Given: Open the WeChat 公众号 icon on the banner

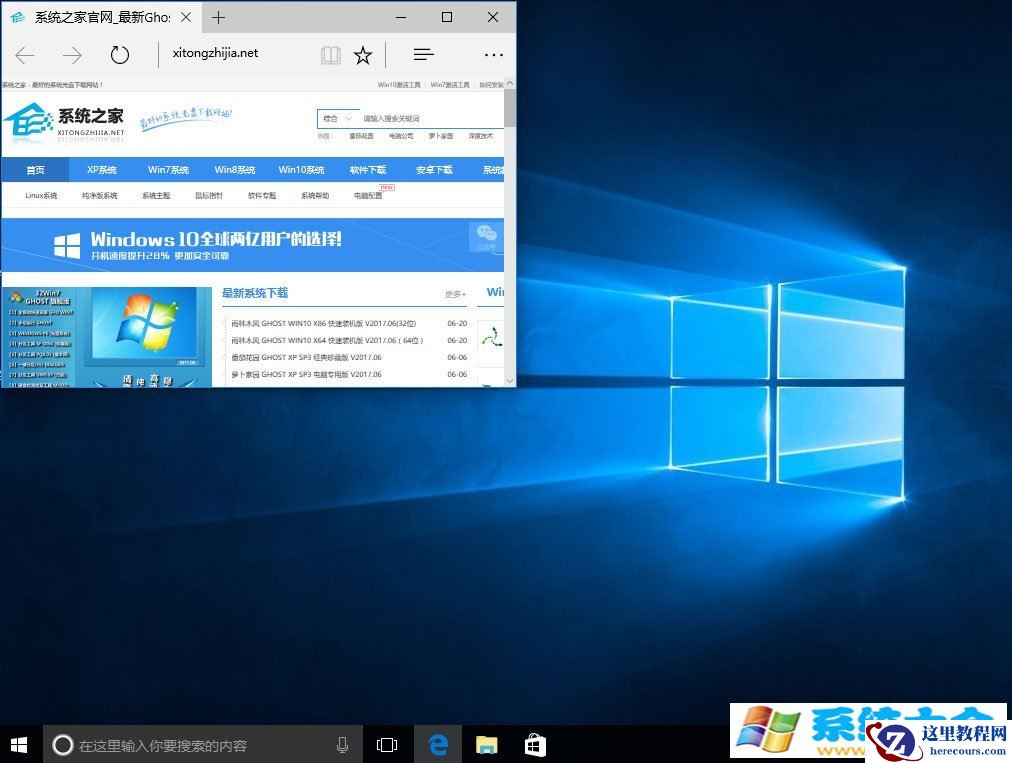Looking at the screenshot, I should click(x=487, y=236).
